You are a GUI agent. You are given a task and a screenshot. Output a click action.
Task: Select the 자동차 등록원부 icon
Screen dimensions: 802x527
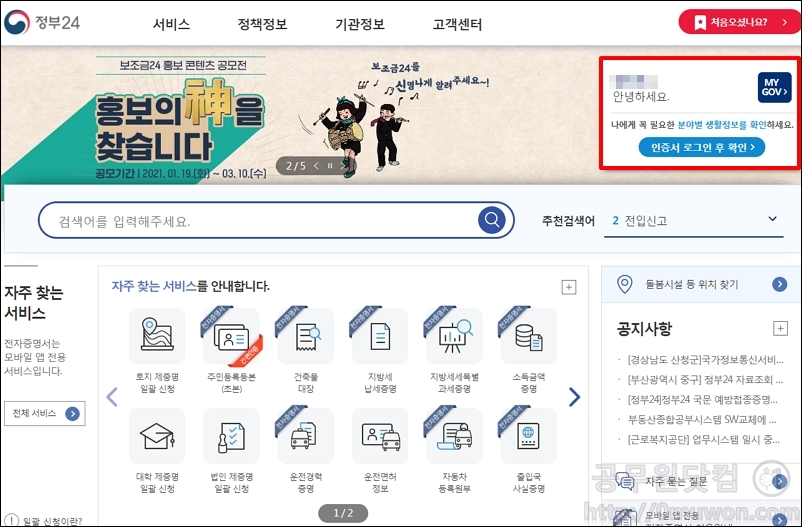click(454, 436)
